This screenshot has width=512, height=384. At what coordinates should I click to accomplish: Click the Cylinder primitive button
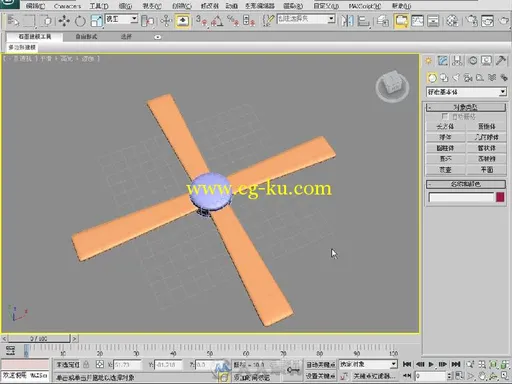click(x=445, y=148)
